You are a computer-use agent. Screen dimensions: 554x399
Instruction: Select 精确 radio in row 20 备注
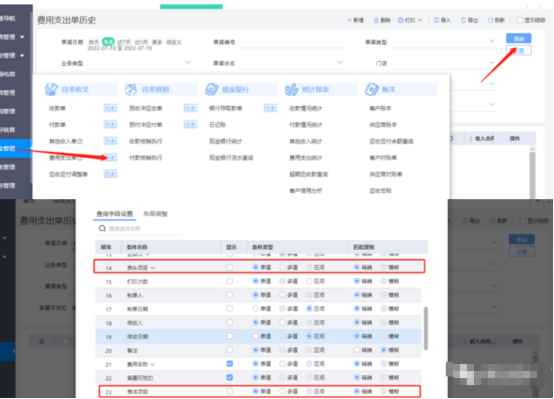(357, 350)
